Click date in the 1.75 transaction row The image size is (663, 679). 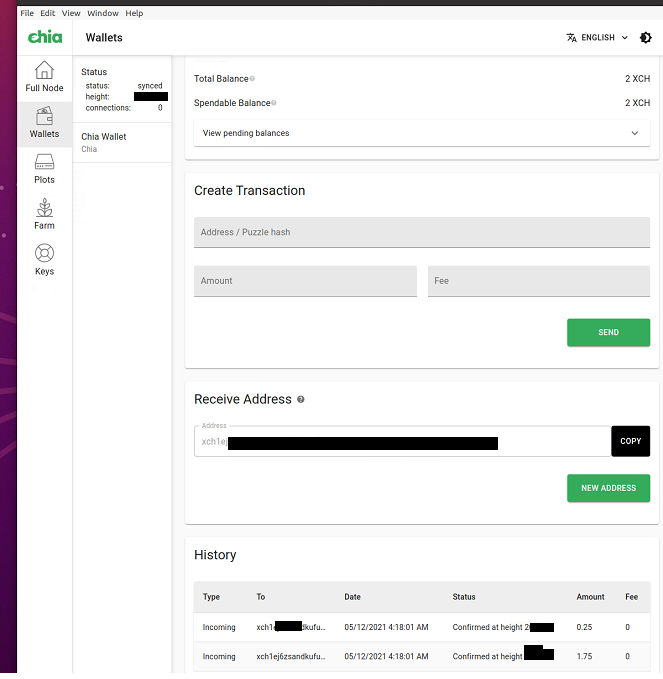pyautogui.click(x=386, y=656)
